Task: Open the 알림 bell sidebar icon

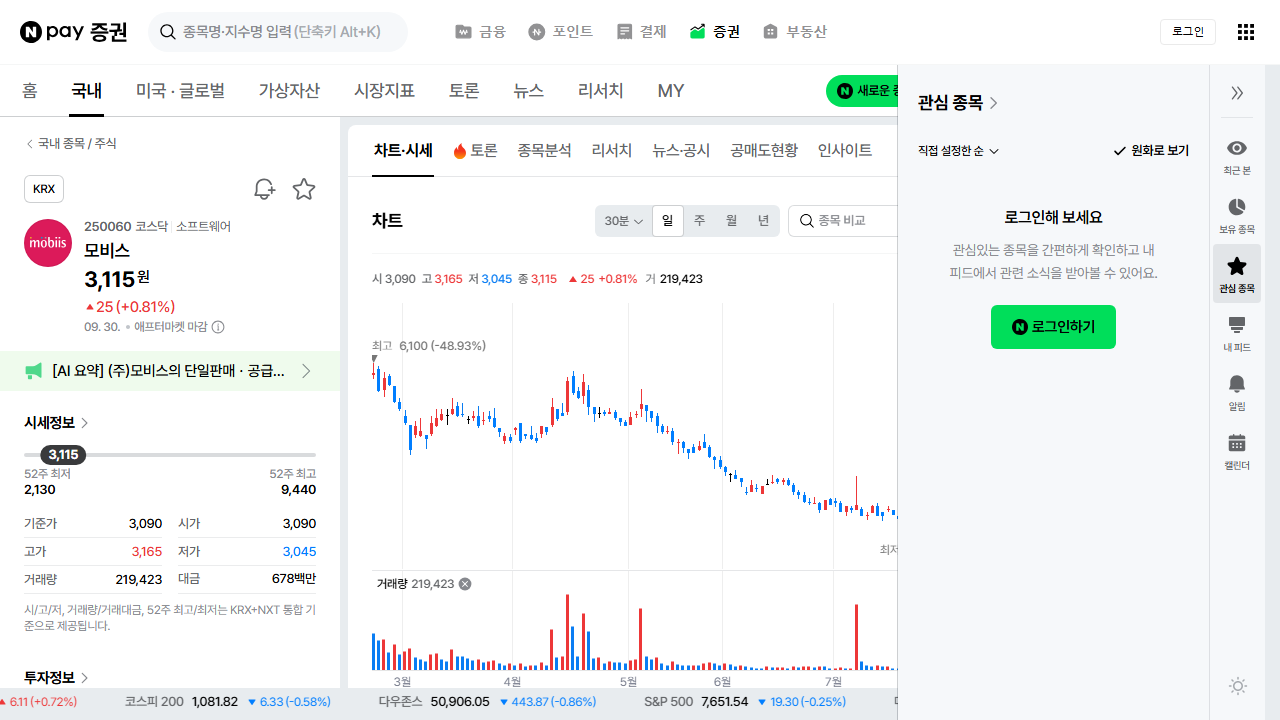Action: pos(1237,392)
